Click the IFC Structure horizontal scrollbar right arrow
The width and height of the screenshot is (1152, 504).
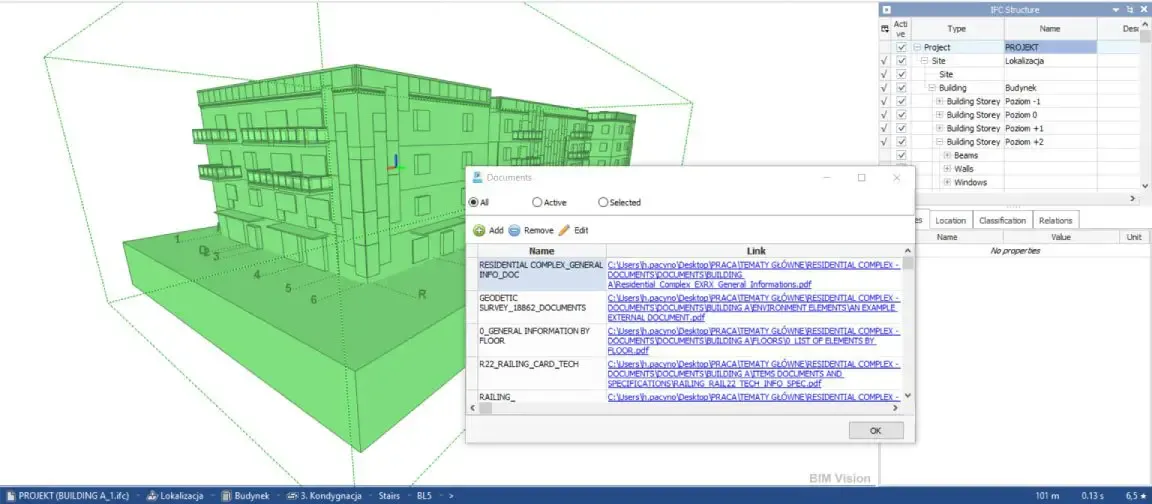click(1132, 198)
